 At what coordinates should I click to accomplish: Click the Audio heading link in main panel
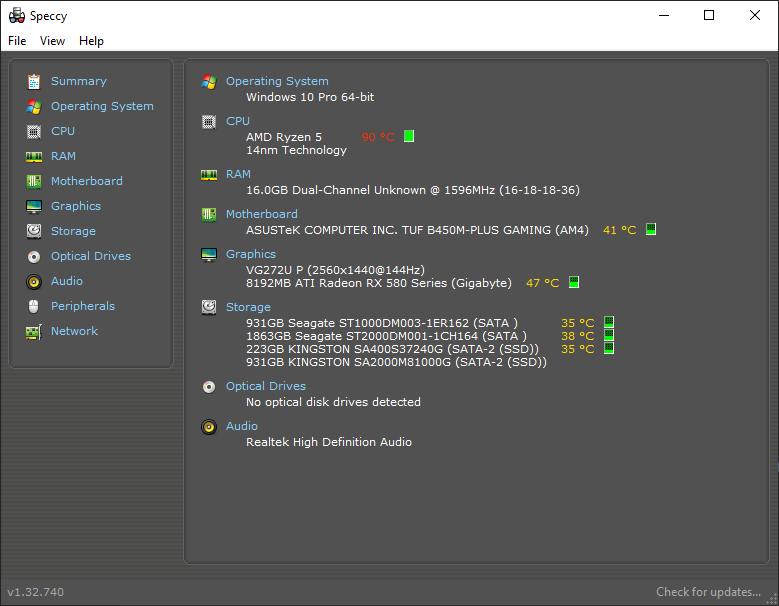[242, 426]
